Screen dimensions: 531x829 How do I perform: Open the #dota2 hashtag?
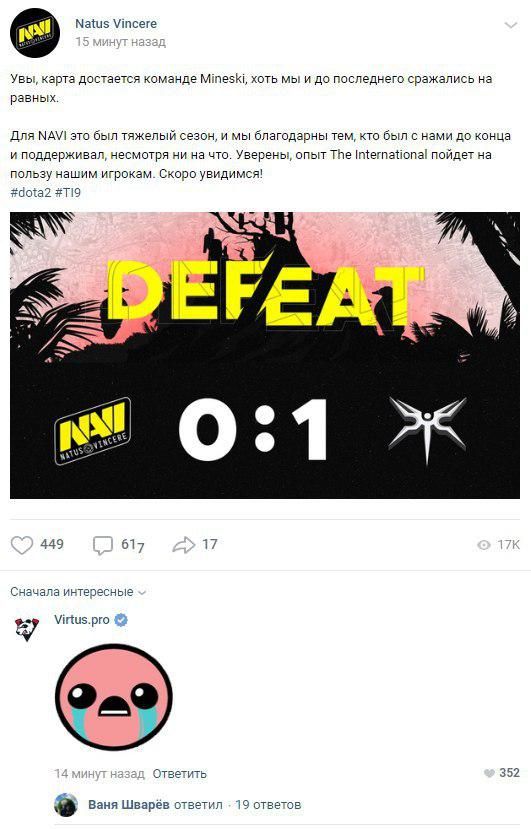pyautogui.click(x=30, y=192)
